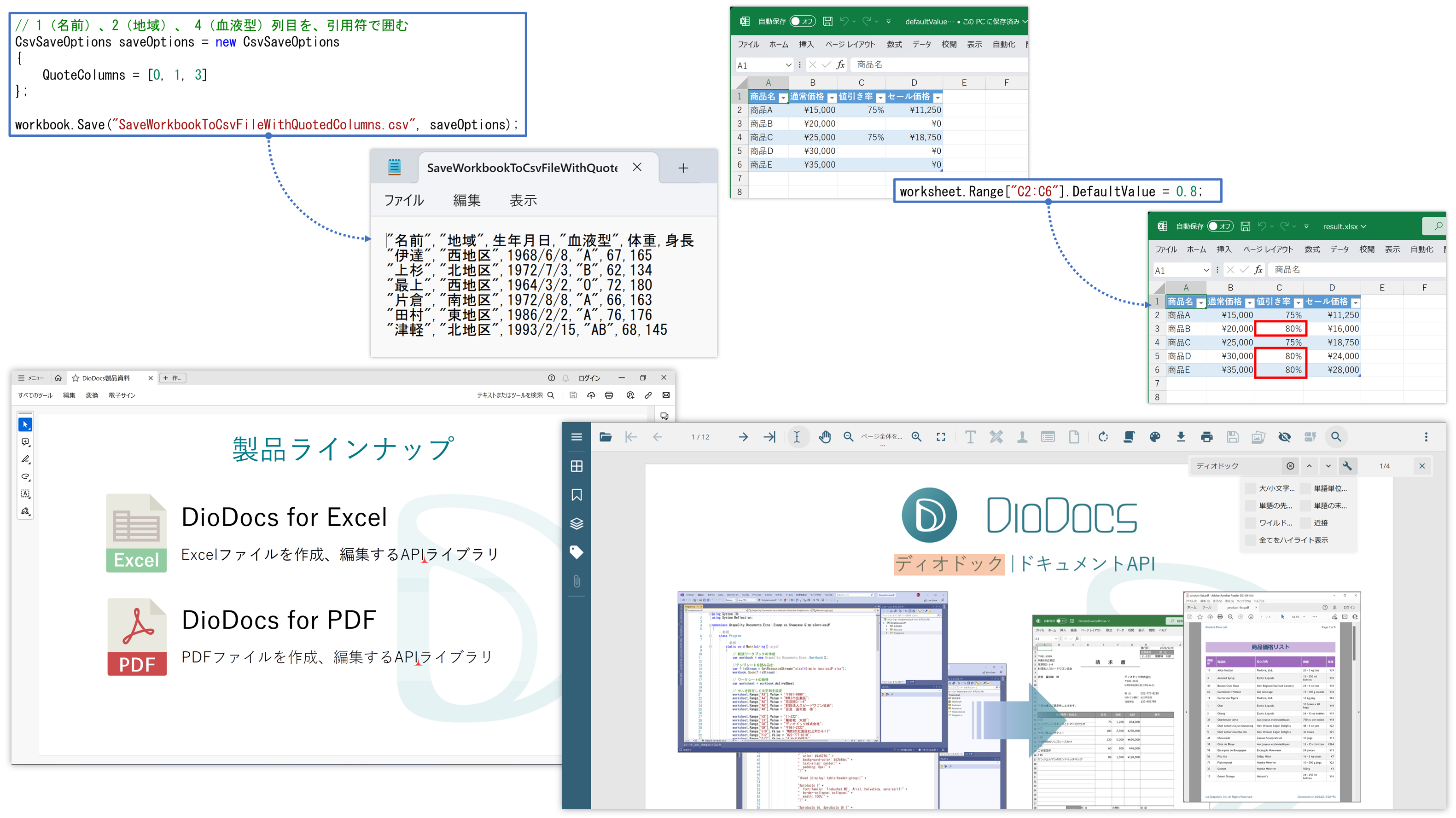Toggle AutoSave switch in defaultValue Excel window
1456x818 pixels.
802,22
